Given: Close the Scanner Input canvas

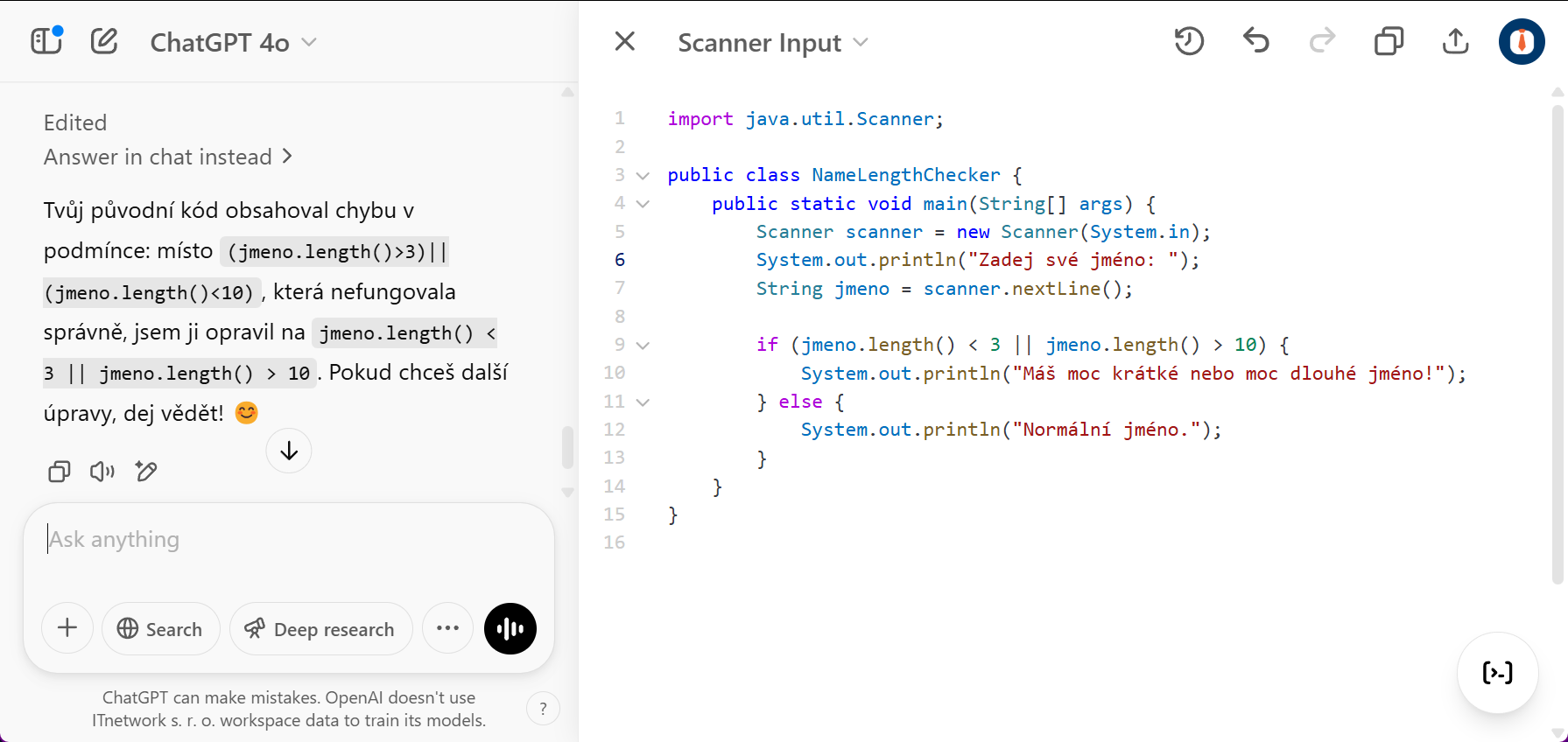Looking at the screenshot, I should (x=624, y=41).
